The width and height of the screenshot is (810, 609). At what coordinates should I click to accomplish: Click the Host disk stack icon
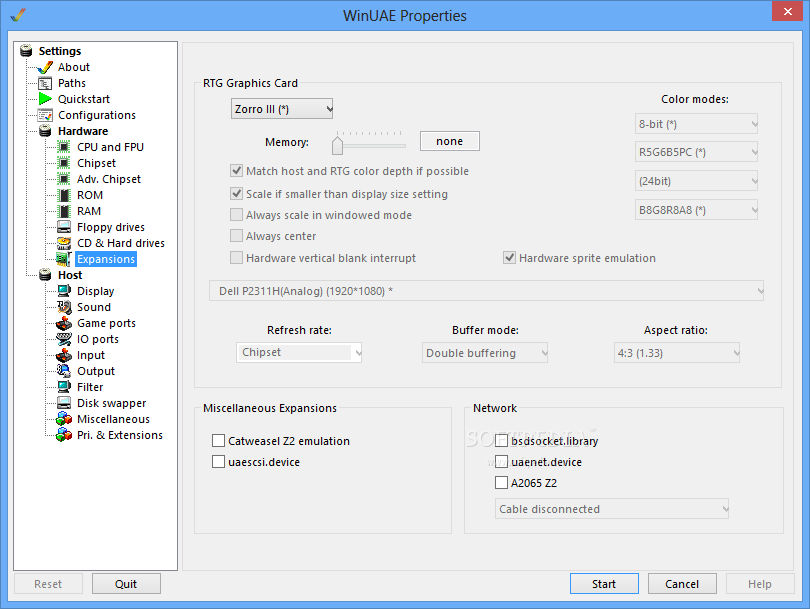click(45, 275)
